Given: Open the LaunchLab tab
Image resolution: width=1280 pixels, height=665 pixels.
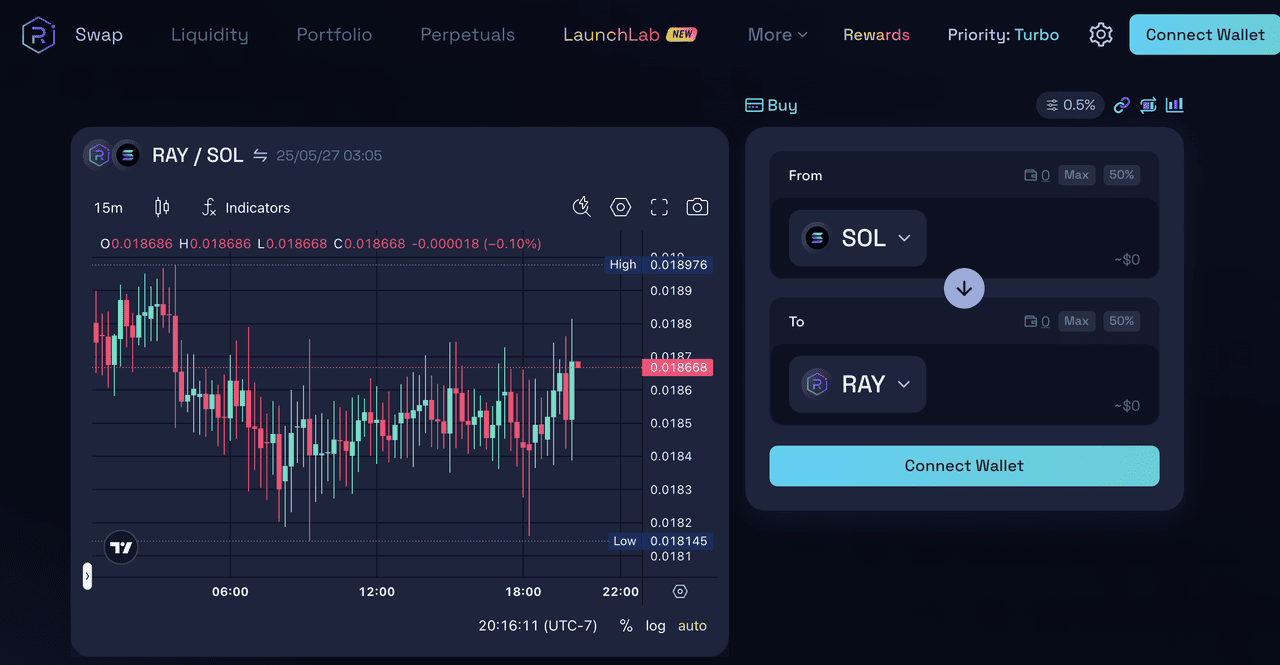Looking at the screenshot, I should 630,35.
